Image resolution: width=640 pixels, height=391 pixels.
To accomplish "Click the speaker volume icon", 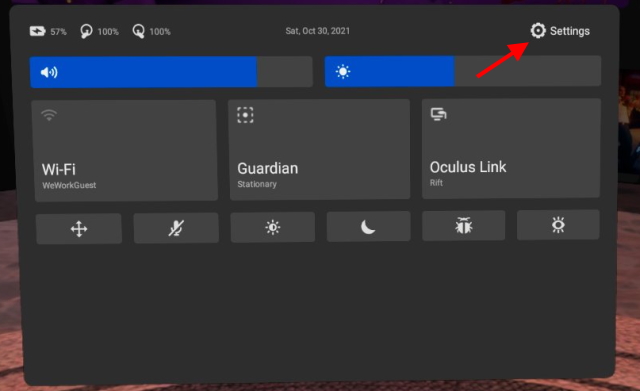I will pyautogui.click(x=49, y=73).
